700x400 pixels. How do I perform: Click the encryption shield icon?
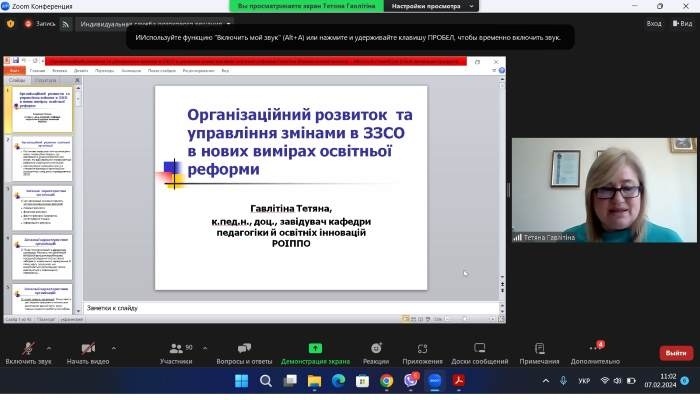(x=11, y=24)
